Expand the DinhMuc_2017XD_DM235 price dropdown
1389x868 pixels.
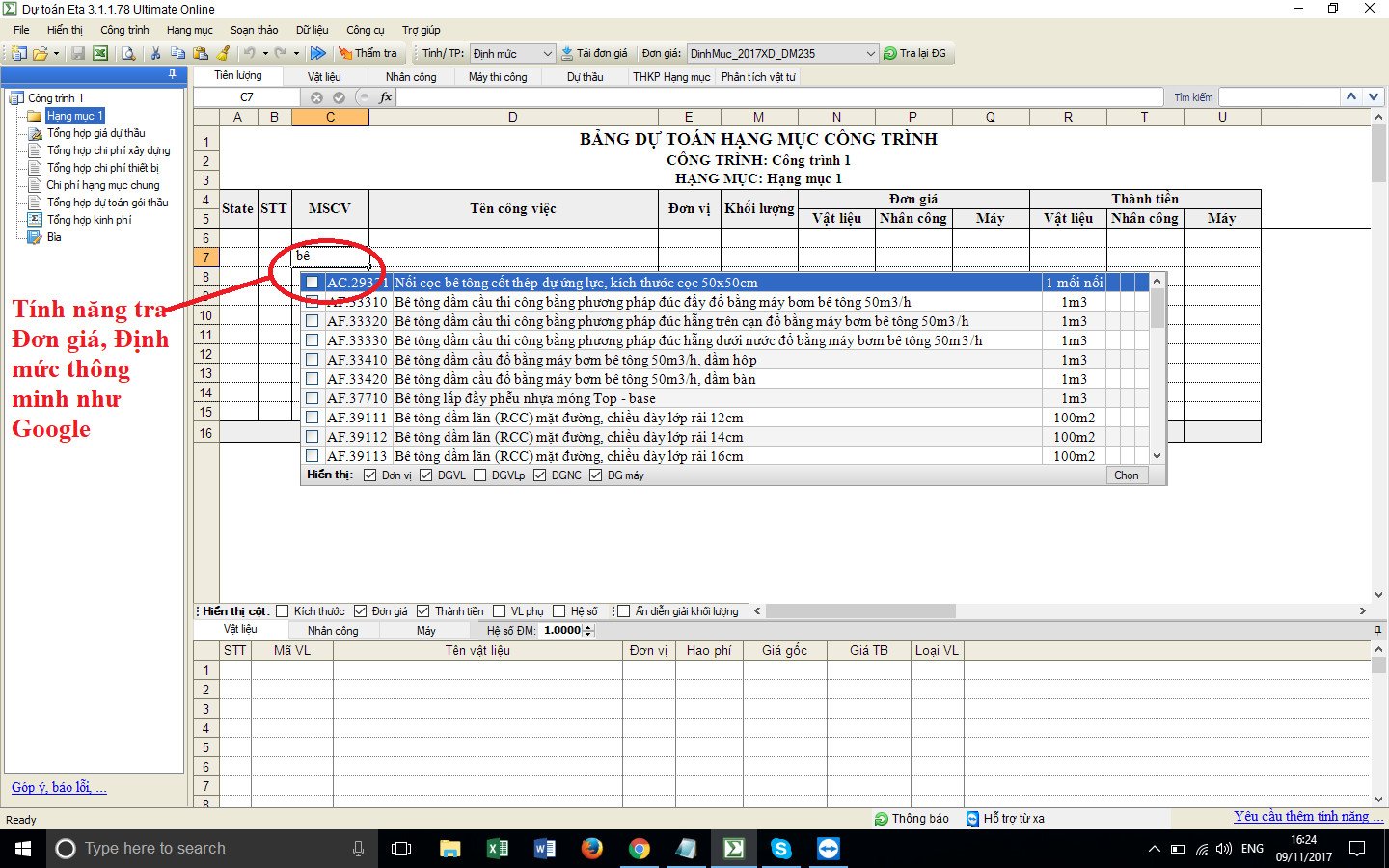click(x=870, y=54)
